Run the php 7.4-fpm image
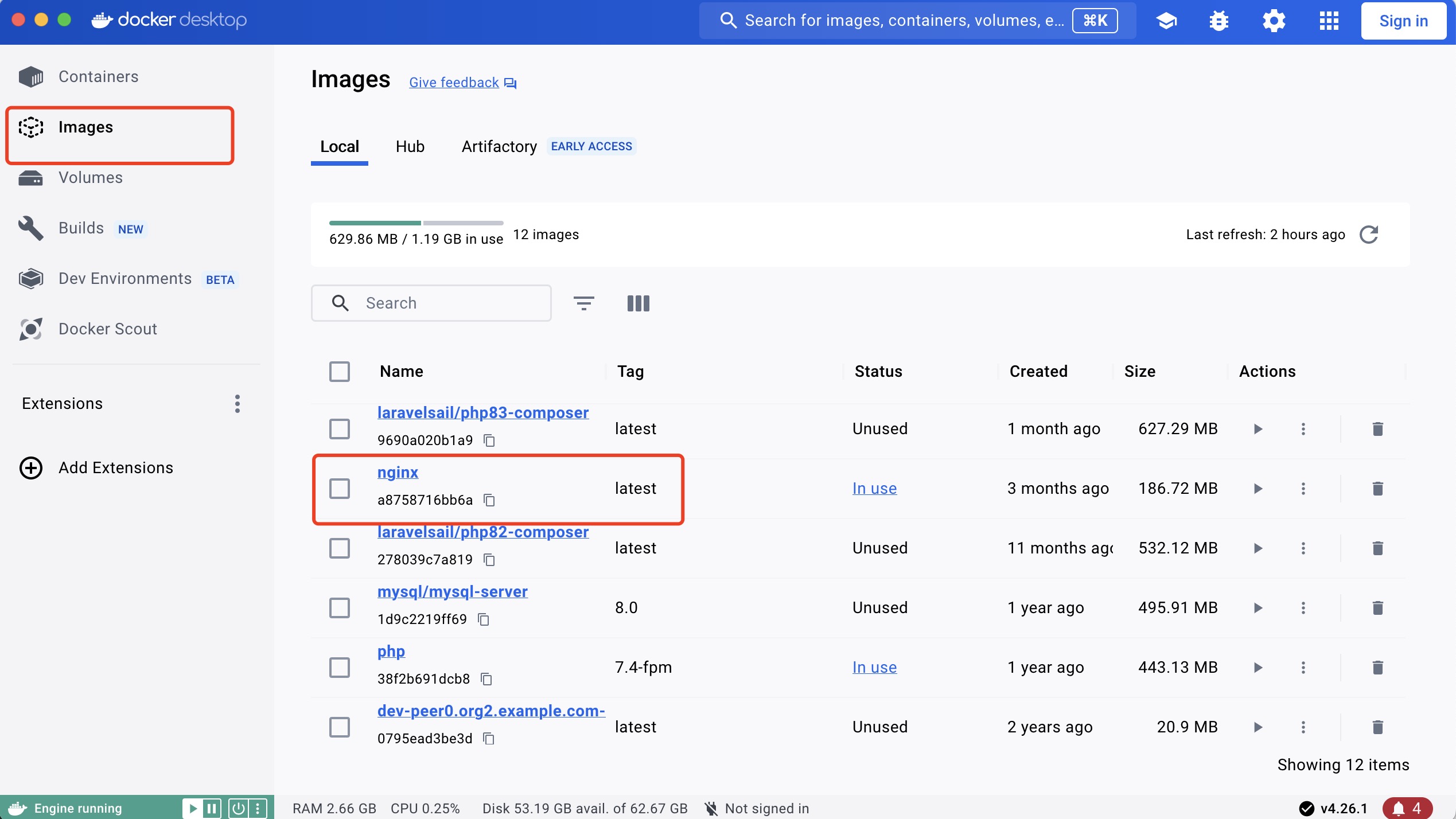The width and height of the screenshot is (1456, 819). (1258, 668)
